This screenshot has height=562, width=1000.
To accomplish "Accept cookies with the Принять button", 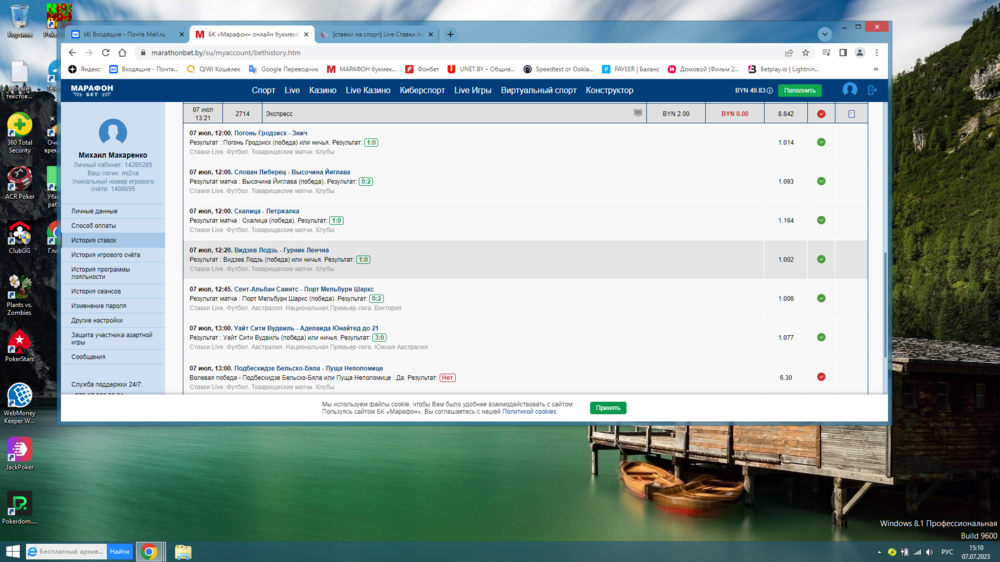I will 608,408.
